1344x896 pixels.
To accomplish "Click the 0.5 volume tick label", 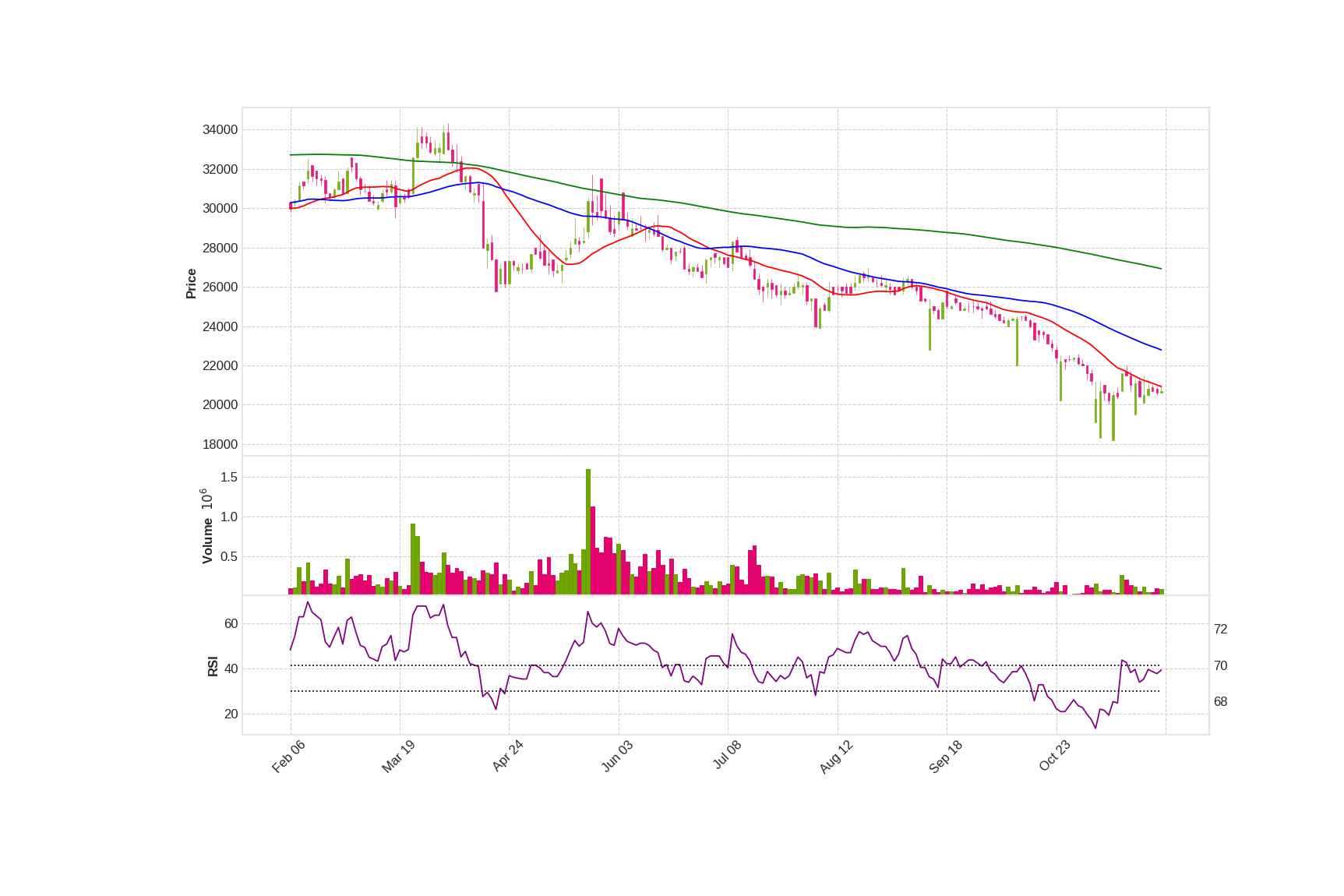I will 229,556.
